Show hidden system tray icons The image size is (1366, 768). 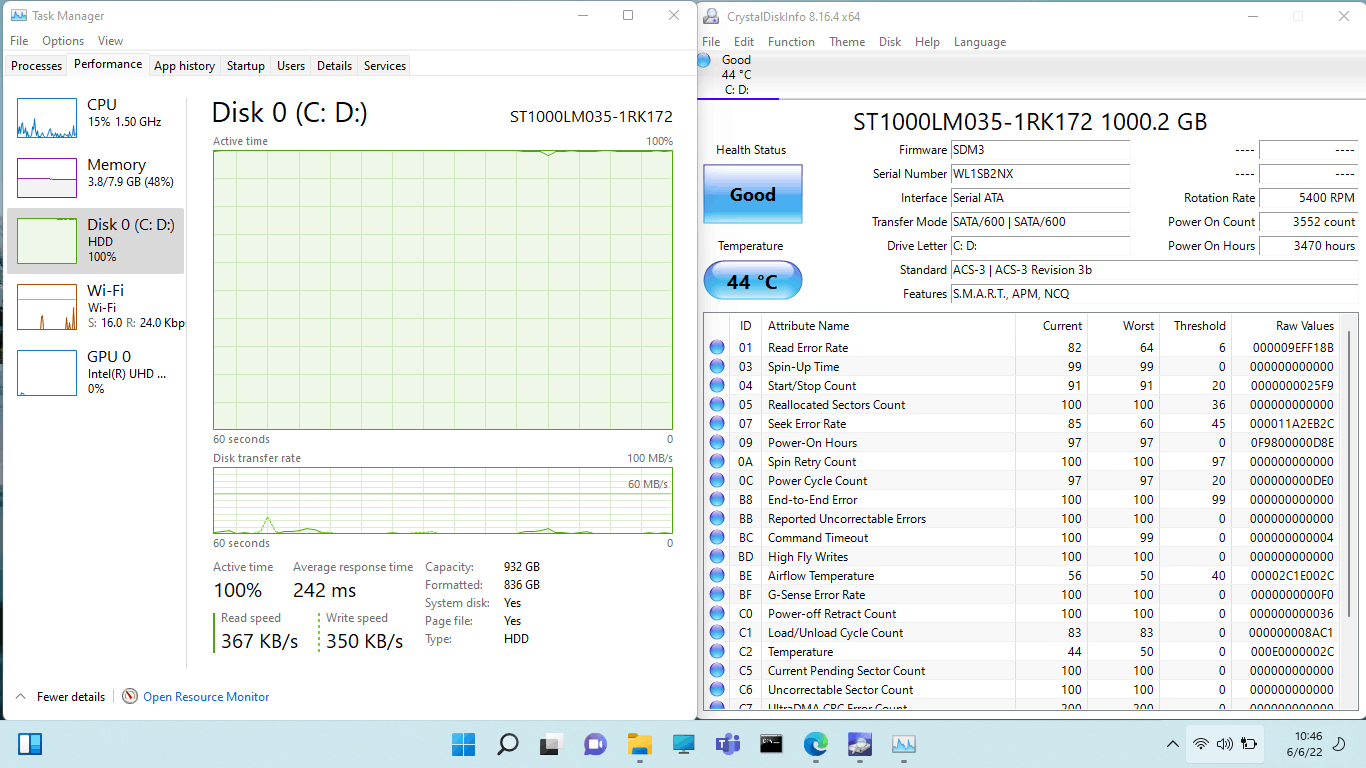[x=1173, y=744]
